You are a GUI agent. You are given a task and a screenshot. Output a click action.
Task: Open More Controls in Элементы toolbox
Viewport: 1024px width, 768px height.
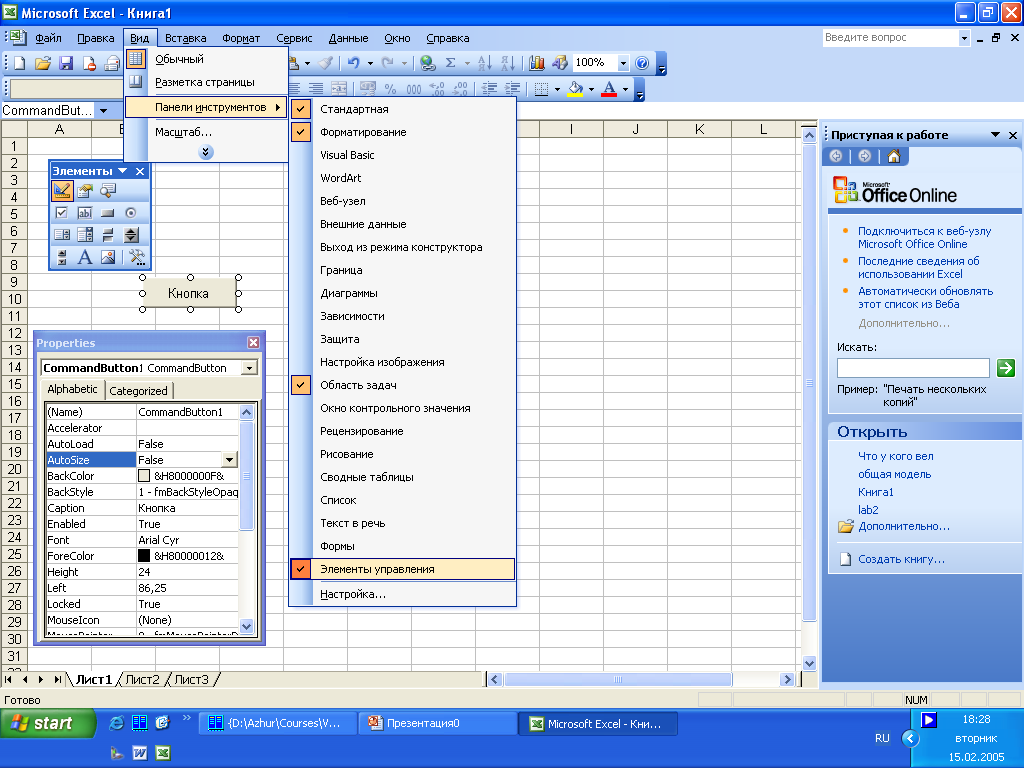coord(136,257)
